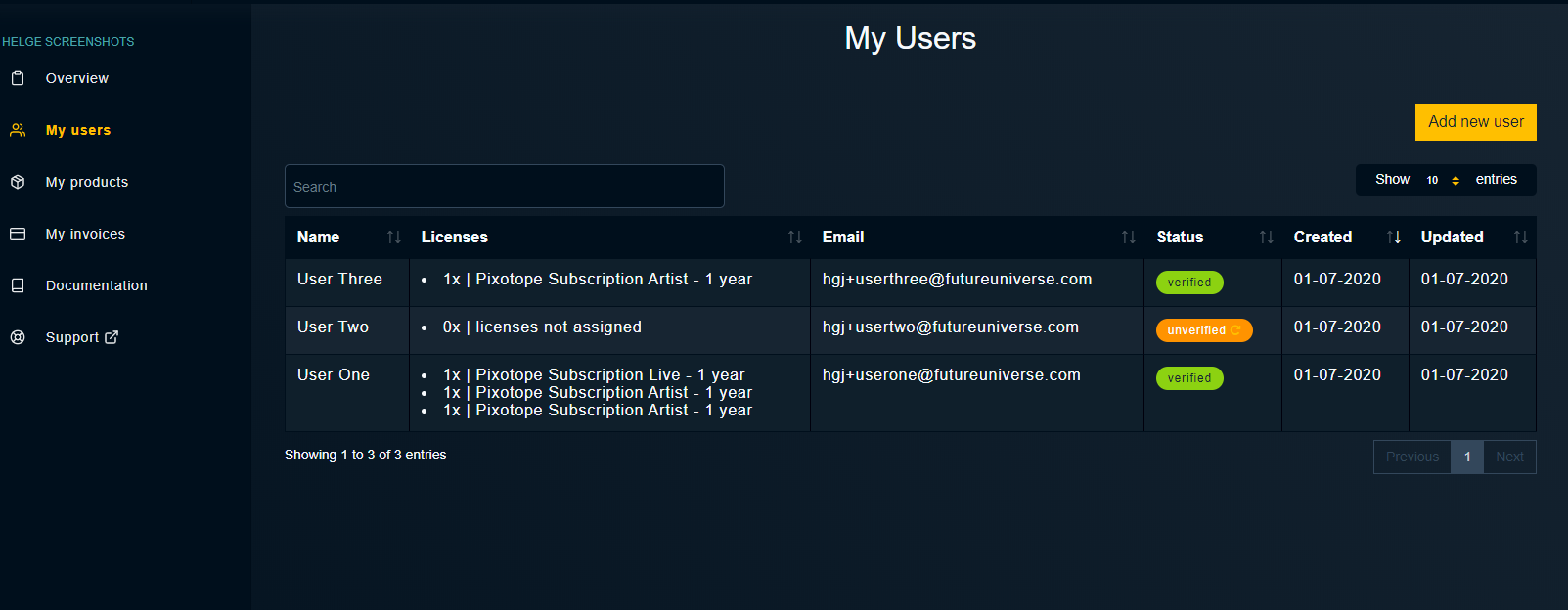
Task: Sort table by Updated column arrows
Action: point(1521,238)
